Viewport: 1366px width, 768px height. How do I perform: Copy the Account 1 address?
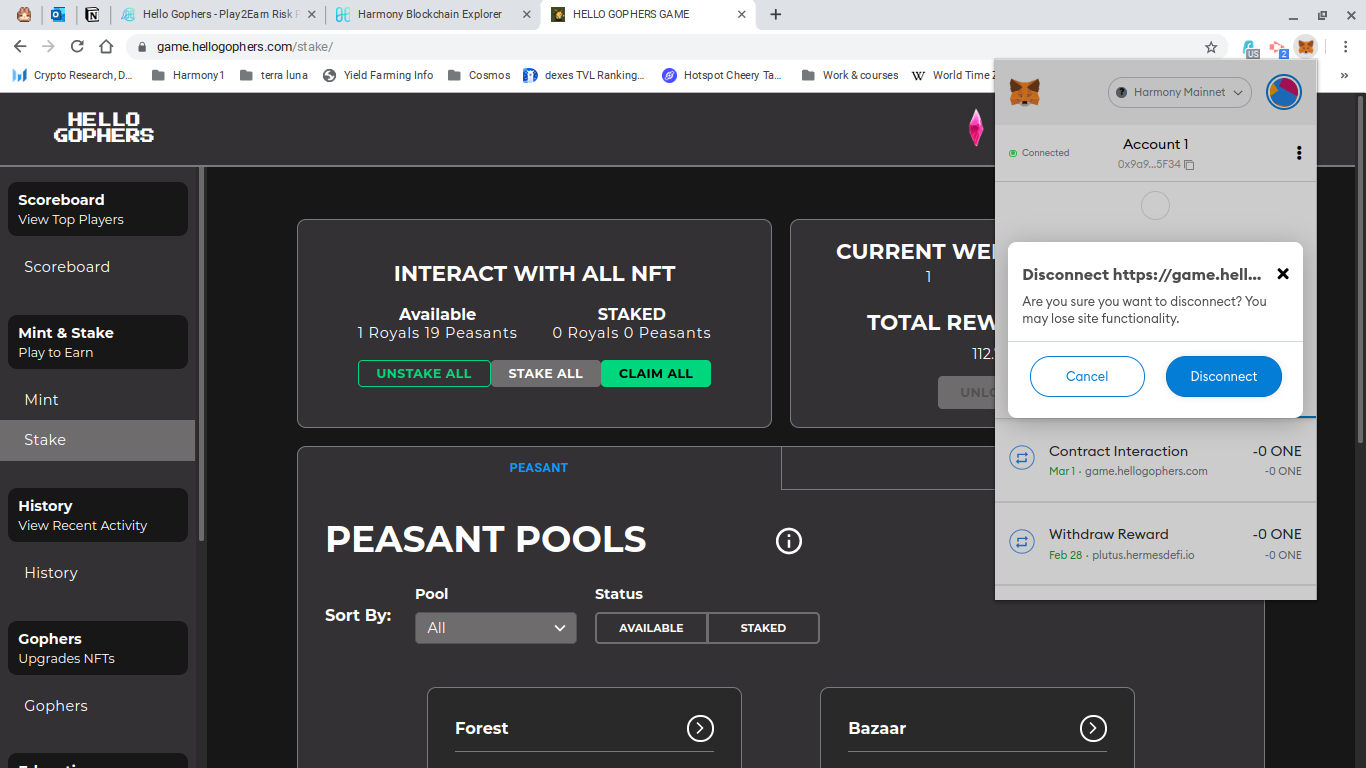[1189, 165]
